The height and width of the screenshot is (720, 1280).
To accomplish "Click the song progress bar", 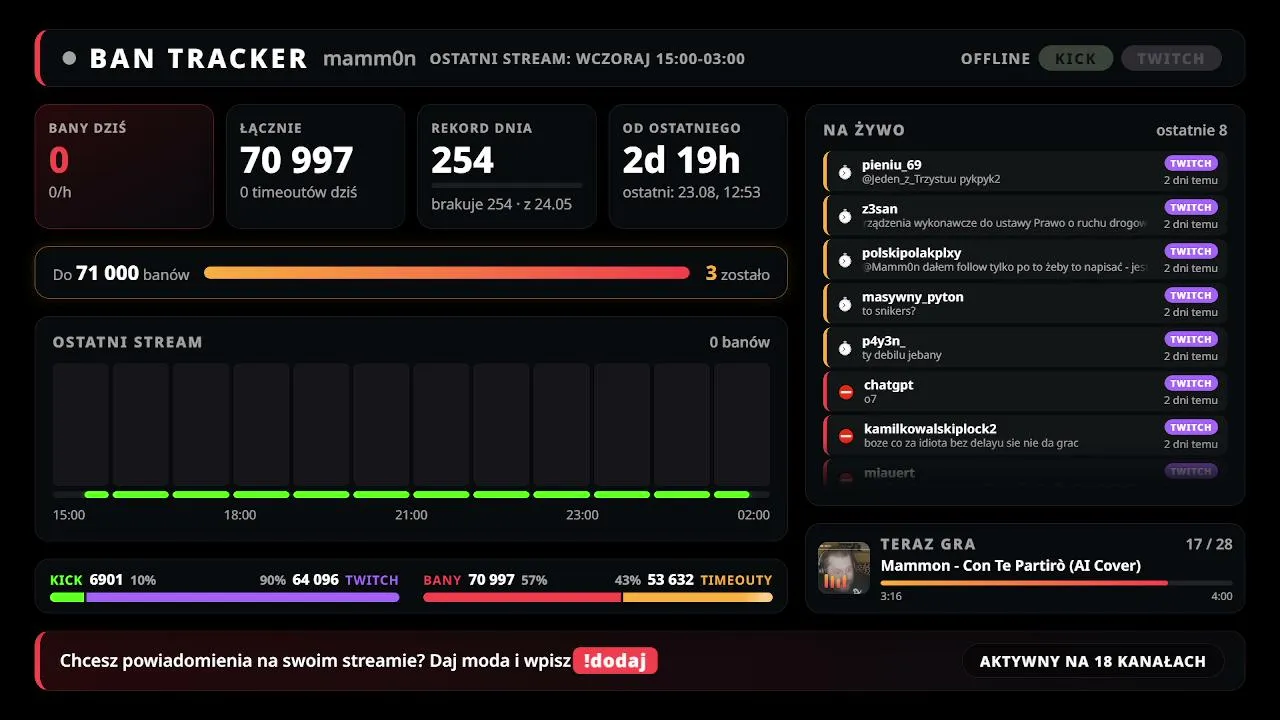I will (1056, 582).
